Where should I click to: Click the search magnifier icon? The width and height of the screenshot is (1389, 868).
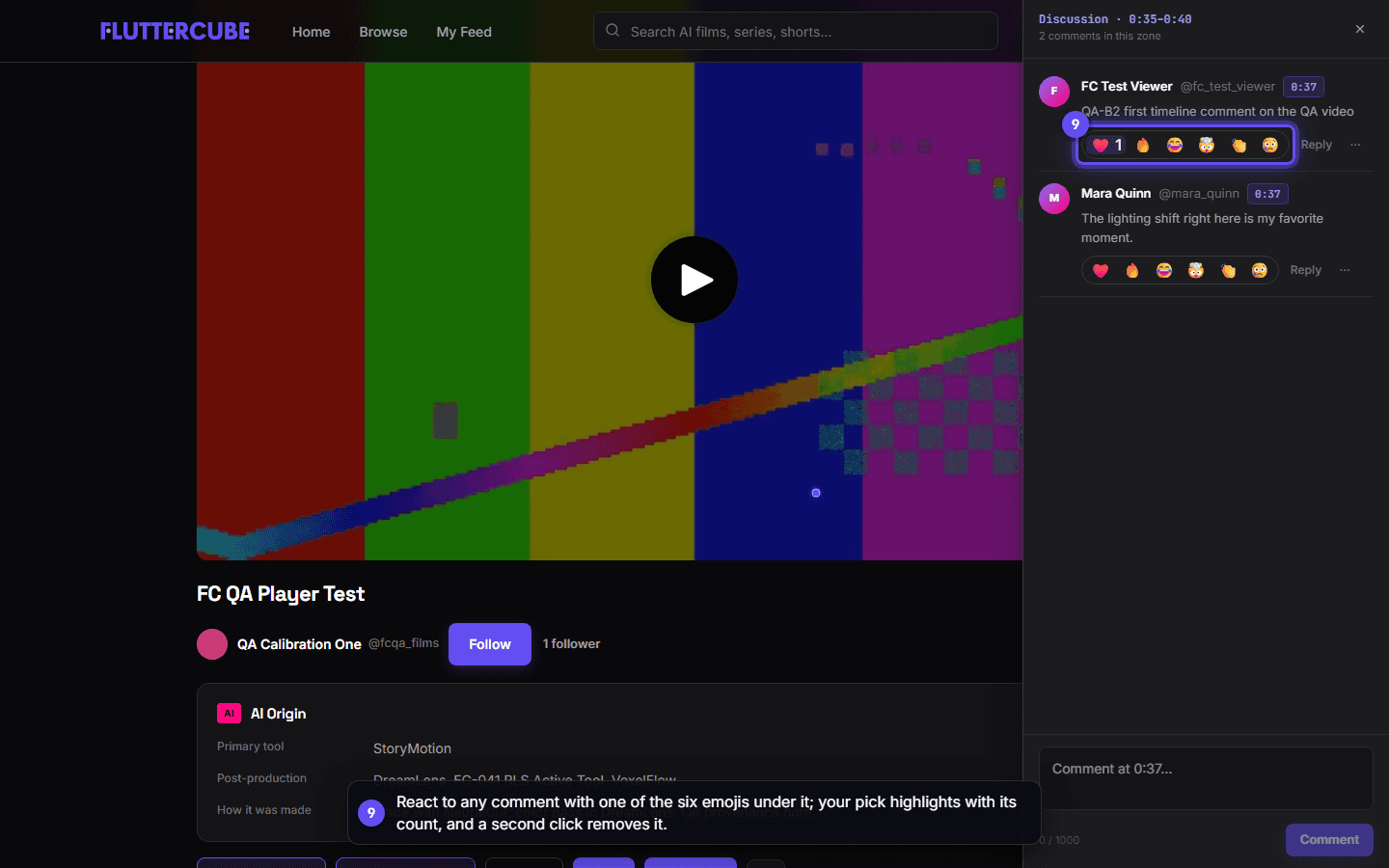point(613,31)
